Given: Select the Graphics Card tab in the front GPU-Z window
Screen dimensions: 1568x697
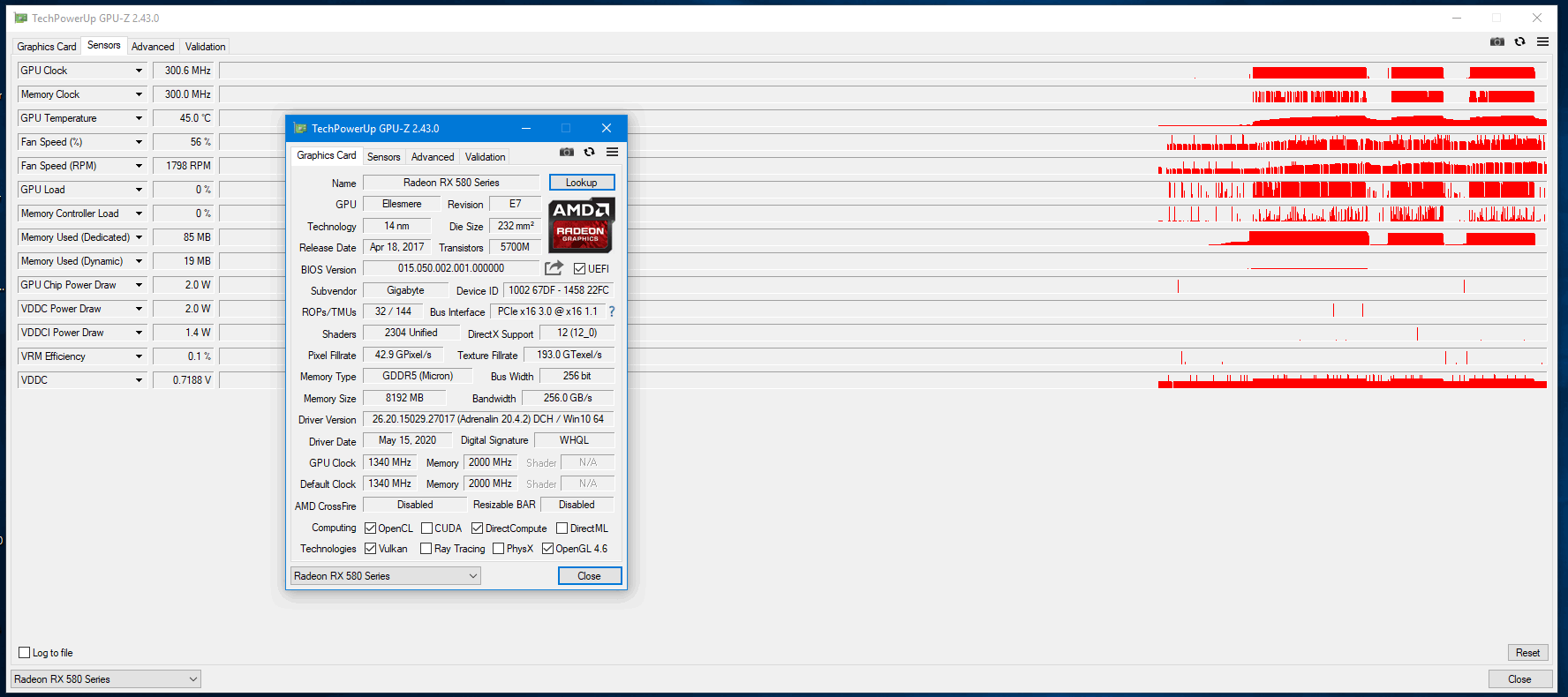Looking at the screenshot, I should point(327,155).
